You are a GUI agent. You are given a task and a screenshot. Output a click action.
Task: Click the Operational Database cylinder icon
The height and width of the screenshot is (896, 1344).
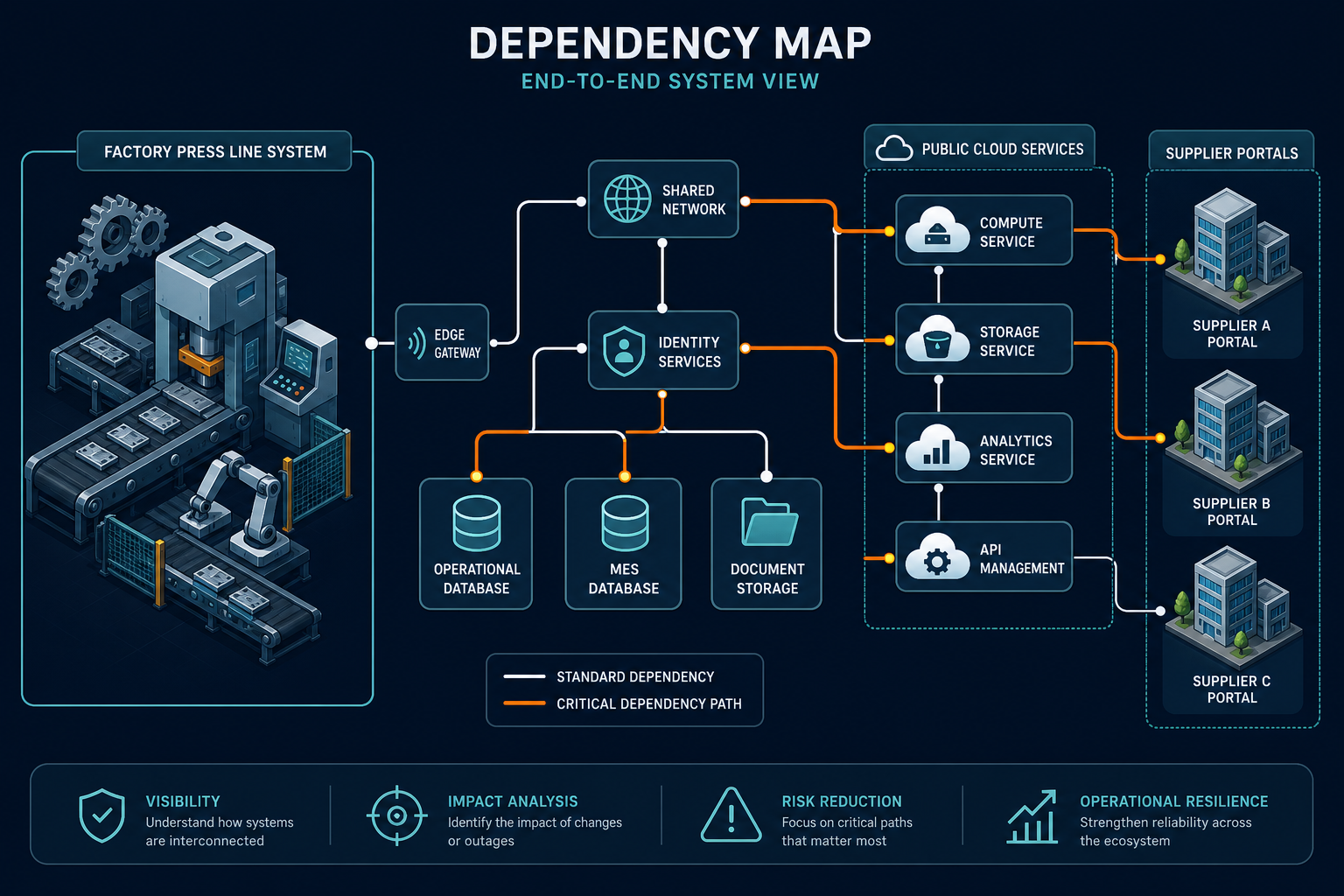click(477, 523)
